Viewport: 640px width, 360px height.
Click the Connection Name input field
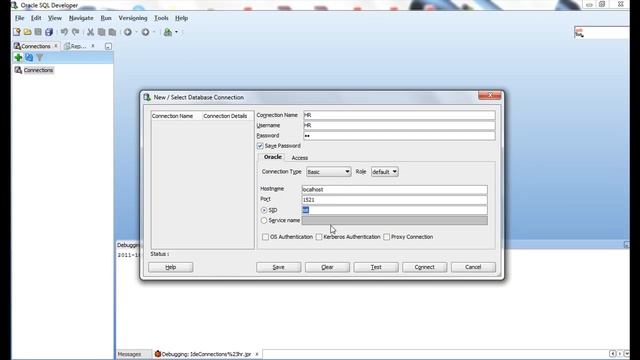pyautogui.click(x=399, y=115)
